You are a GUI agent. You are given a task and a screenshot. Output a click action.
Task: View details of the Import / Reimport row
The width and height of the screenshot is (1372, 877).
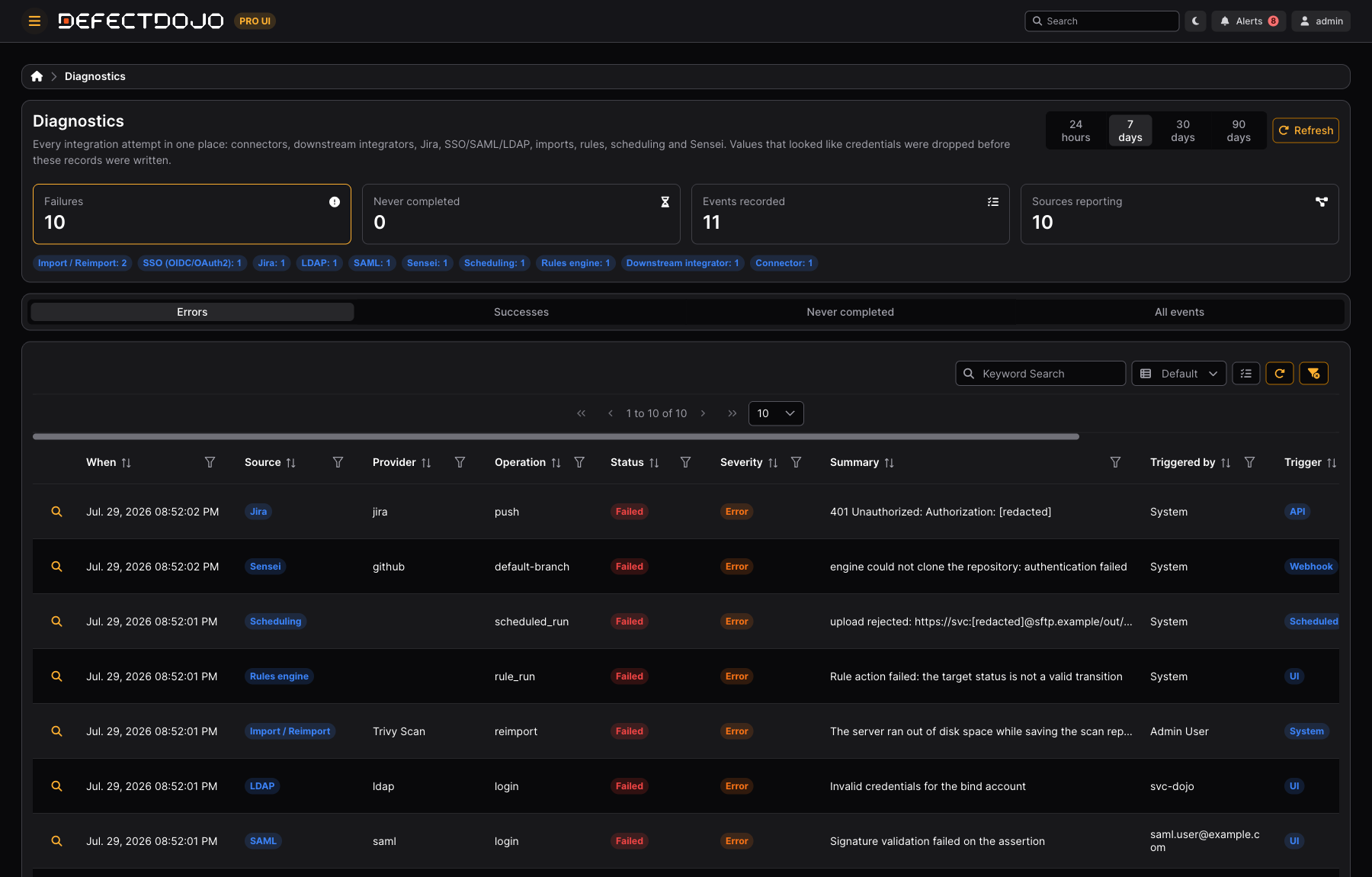click(56, 731)
